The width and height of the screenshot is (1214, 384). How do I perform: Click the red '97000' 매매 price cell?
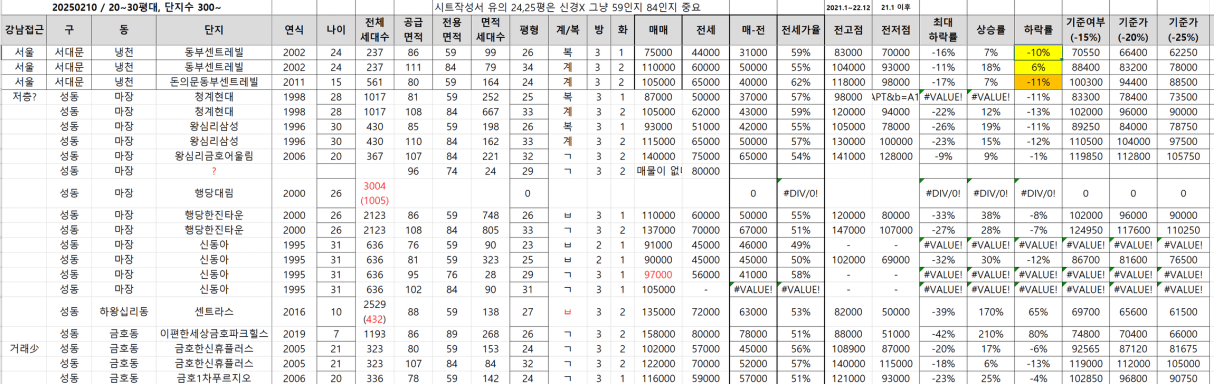(658, 274)
